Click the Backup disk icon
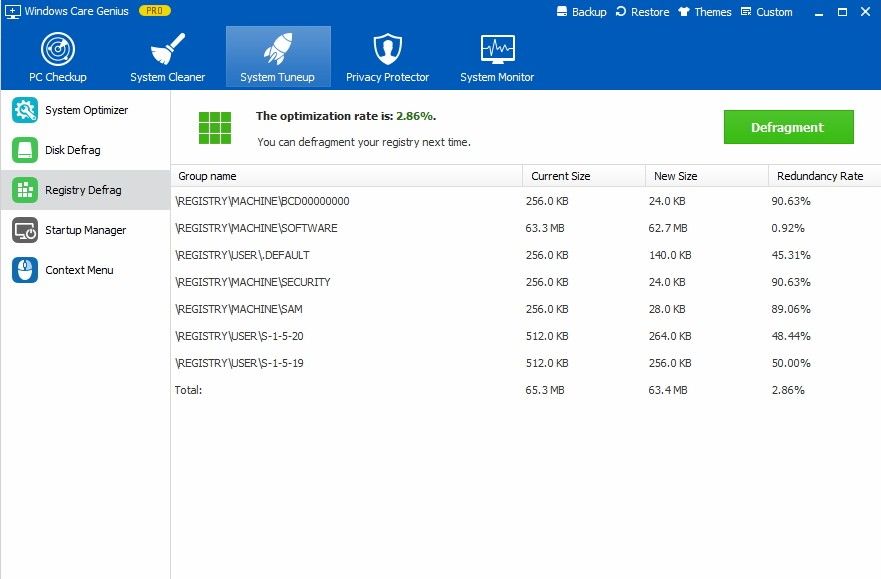 coord(562,11)
